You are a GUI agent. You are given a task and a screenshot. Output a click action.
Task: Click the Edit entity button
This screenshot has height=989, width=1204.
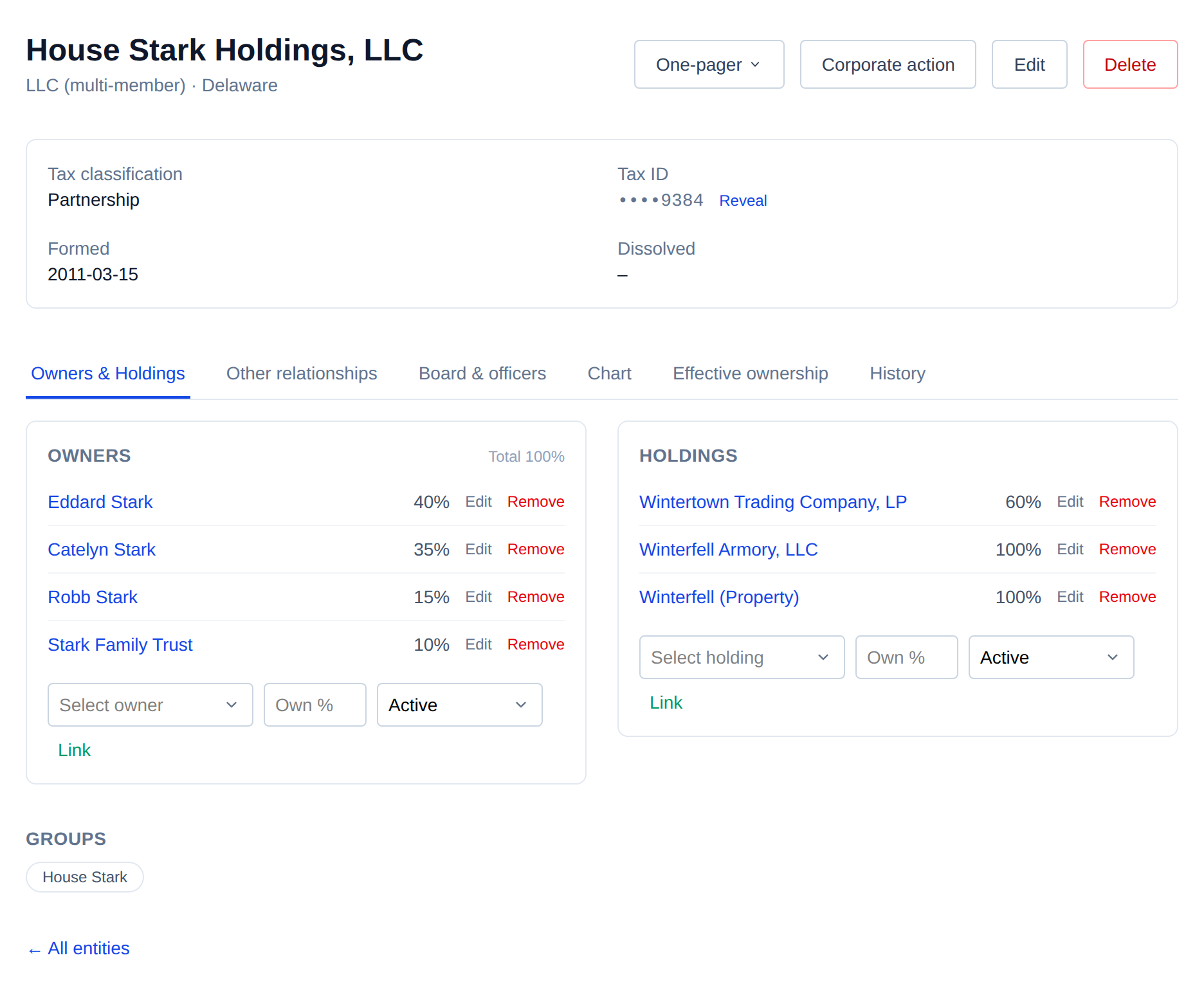(1029, 64)
